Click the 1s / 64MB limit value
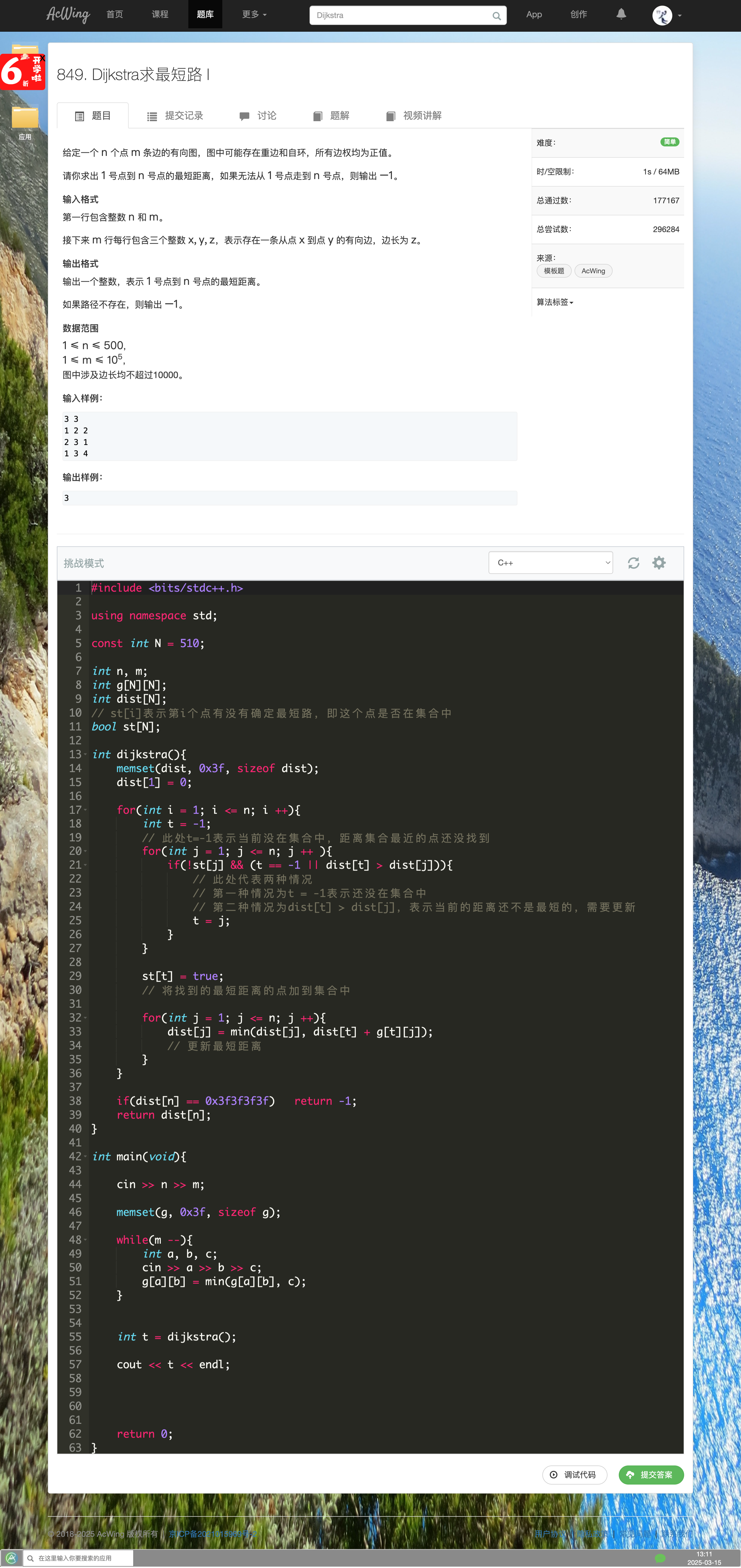Image resolution: width=741 pixels, height=1568 pixels. coord(661,172)
